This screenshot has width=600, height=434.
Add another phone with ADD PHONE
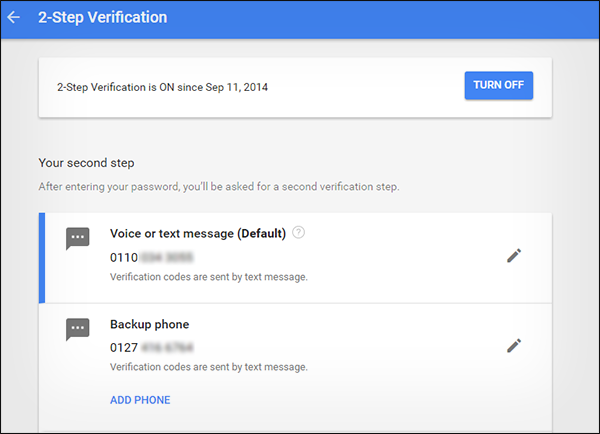click(x=140, y=400)
